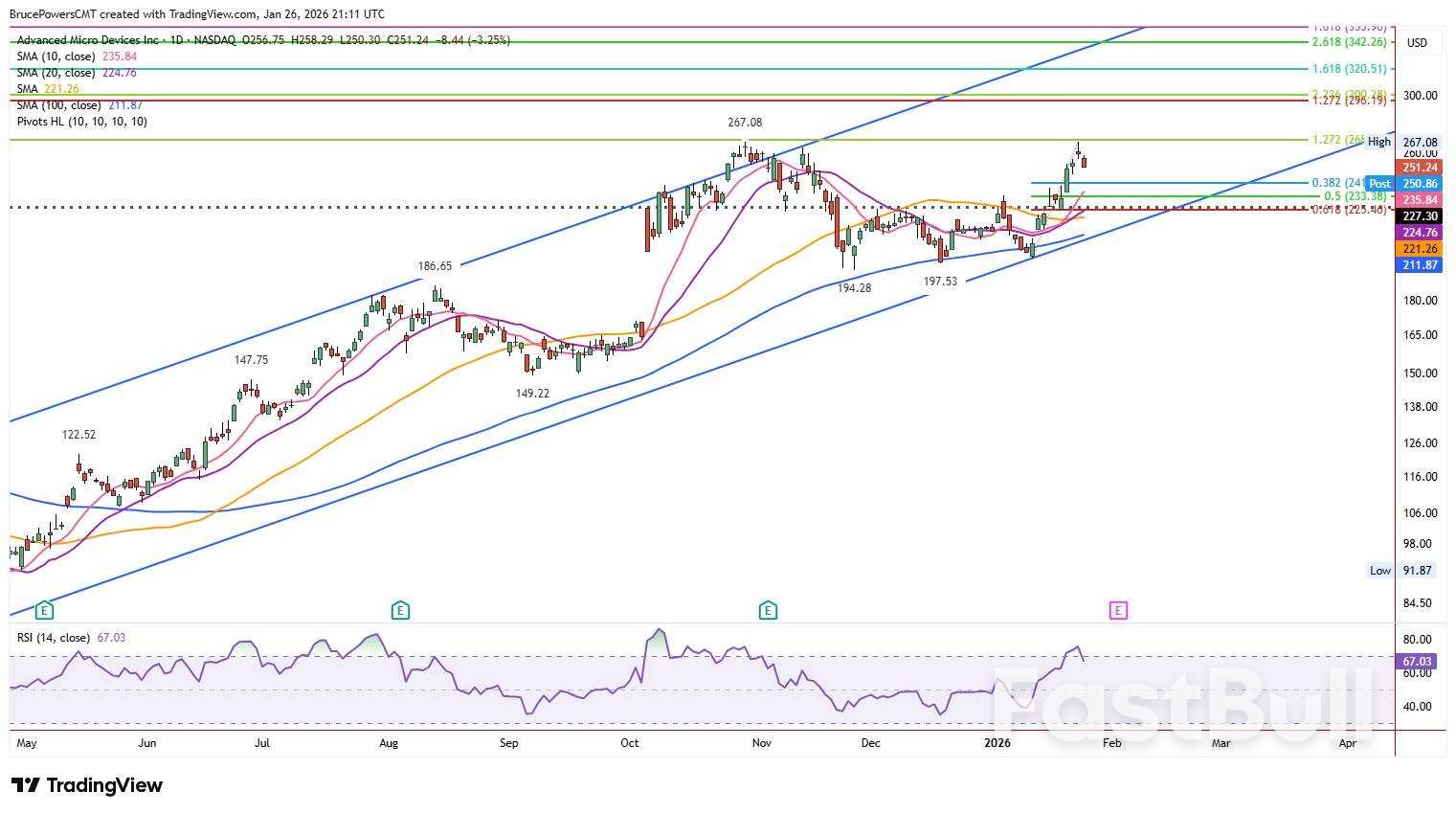Image resolution: width=1456 pixels, height=814 pixels.
Task: Open the earnings E marker near August
Action: pyautogui.click(x=400, y=610)
